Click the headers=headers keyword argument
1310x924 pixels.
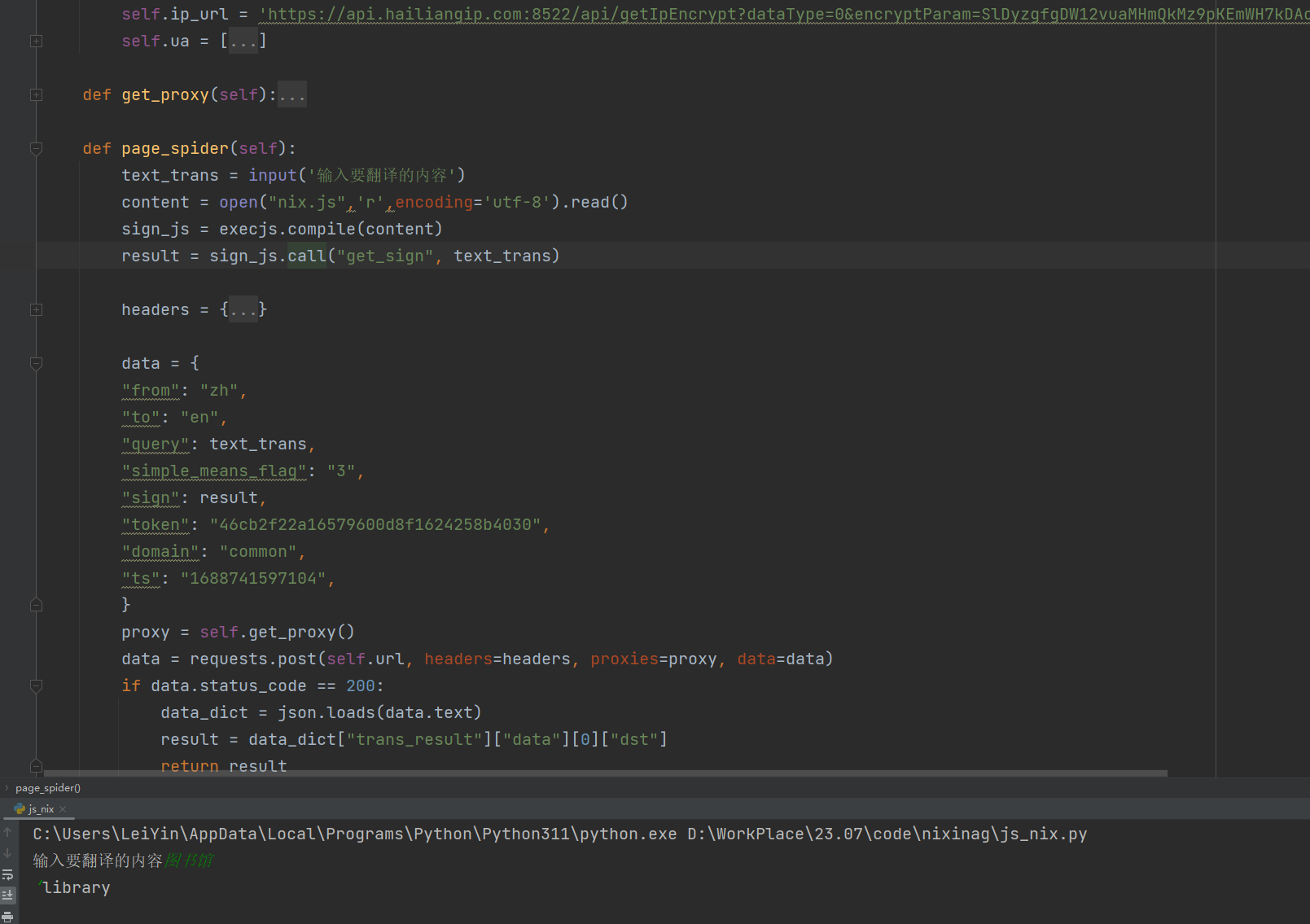point(497,659)
